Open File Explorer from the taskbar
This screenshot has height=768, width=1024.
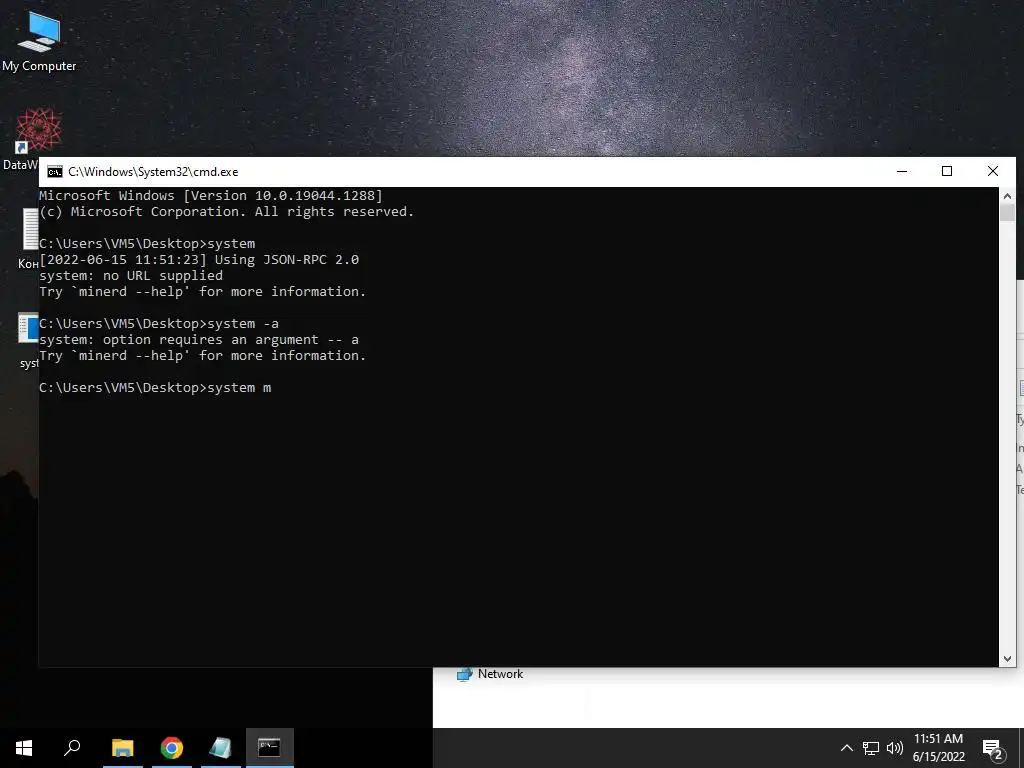[122, 748]
